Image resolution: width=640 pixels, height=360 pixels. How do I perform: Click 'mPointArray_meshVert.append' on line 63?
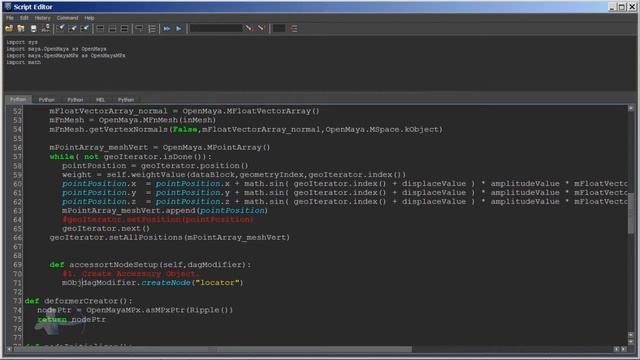pos(129,211)
